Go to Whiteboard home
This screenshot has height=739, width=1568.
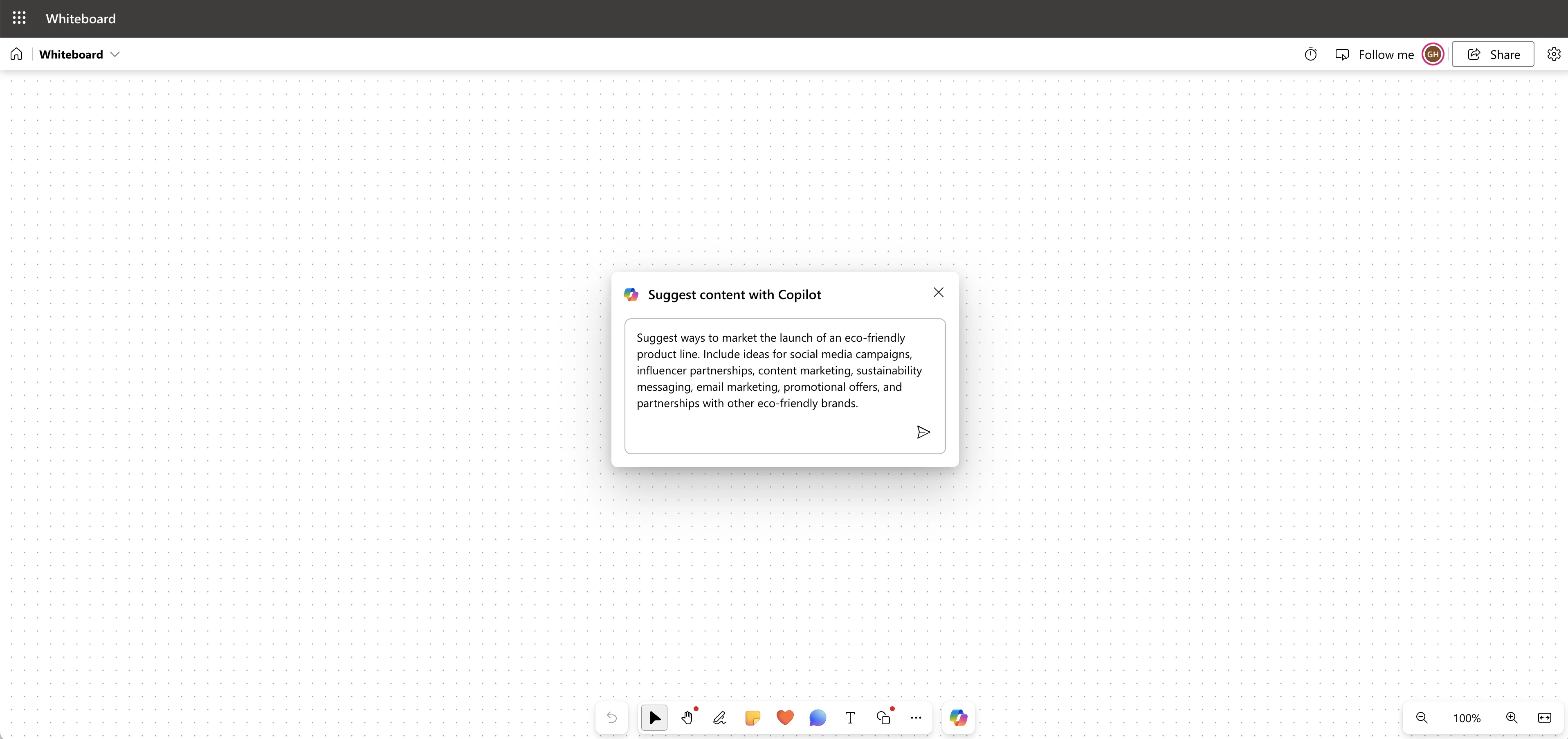[x=16, y=54]
